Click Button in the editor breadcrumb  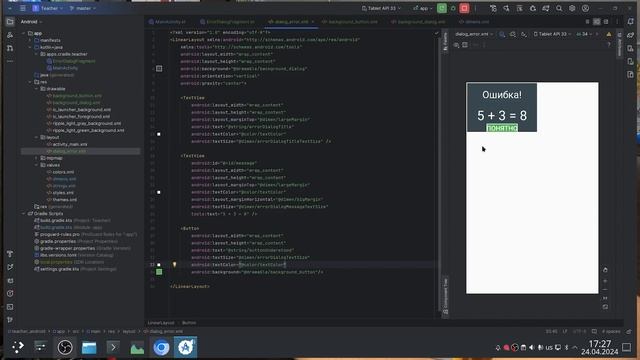click(x=189, y=323)
